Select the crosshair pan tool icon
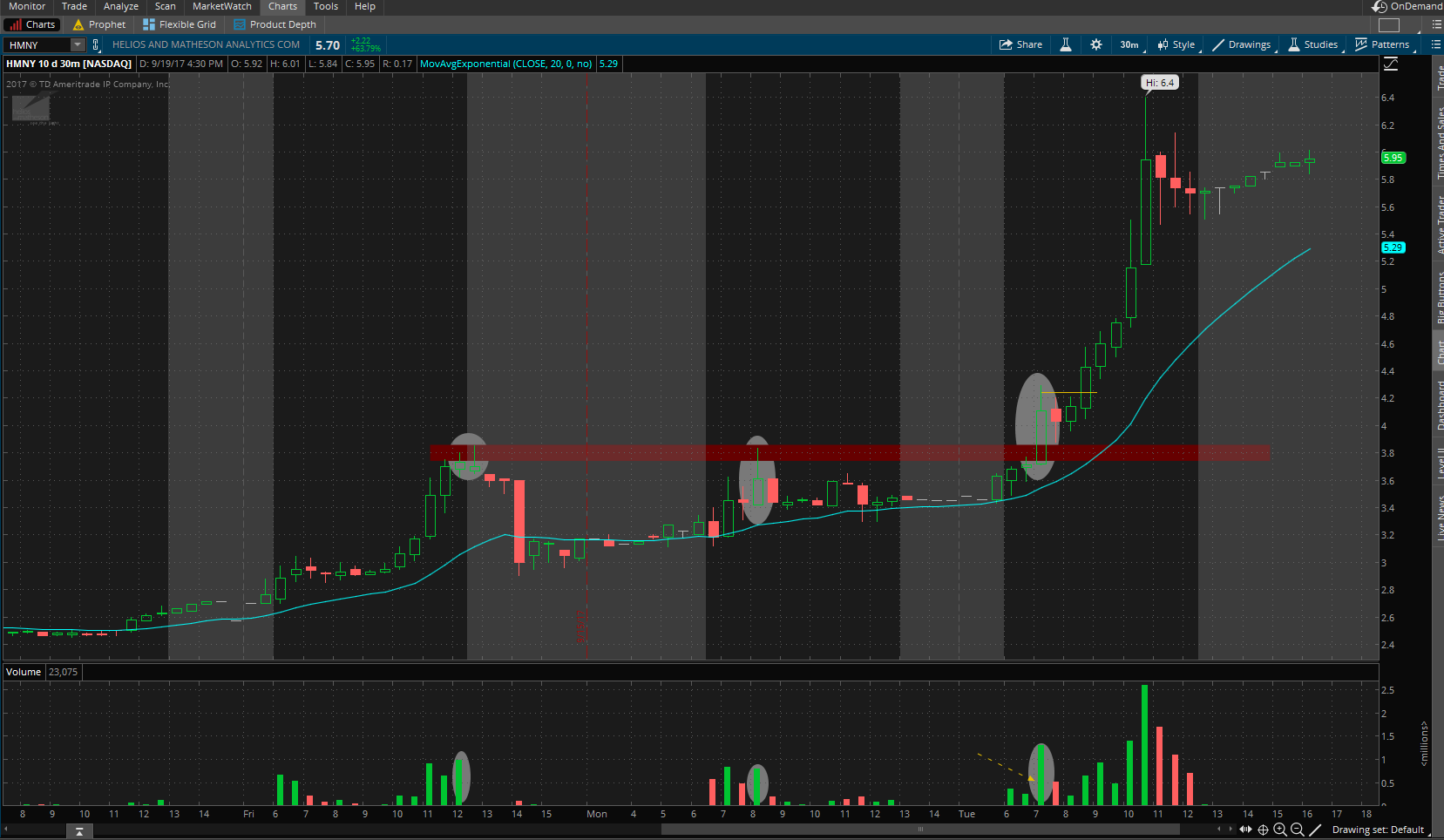The image size is (1444, 840). [1263, 830]
